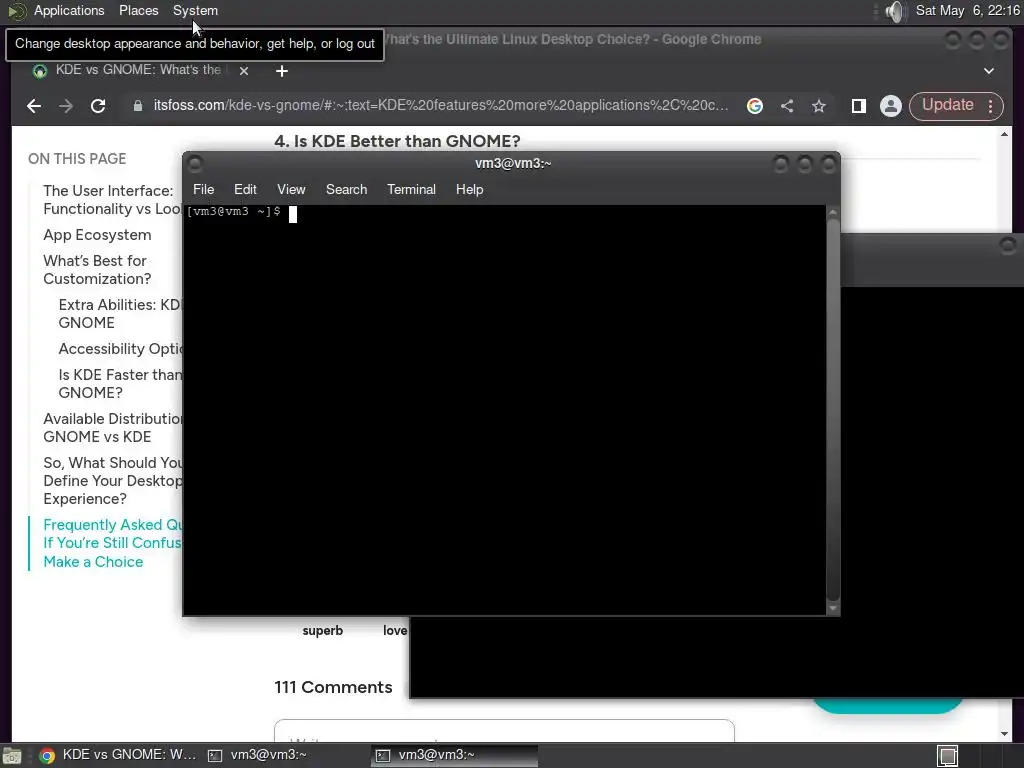
Task: Open Chrome profile avatar
Action: click(890, 106)
